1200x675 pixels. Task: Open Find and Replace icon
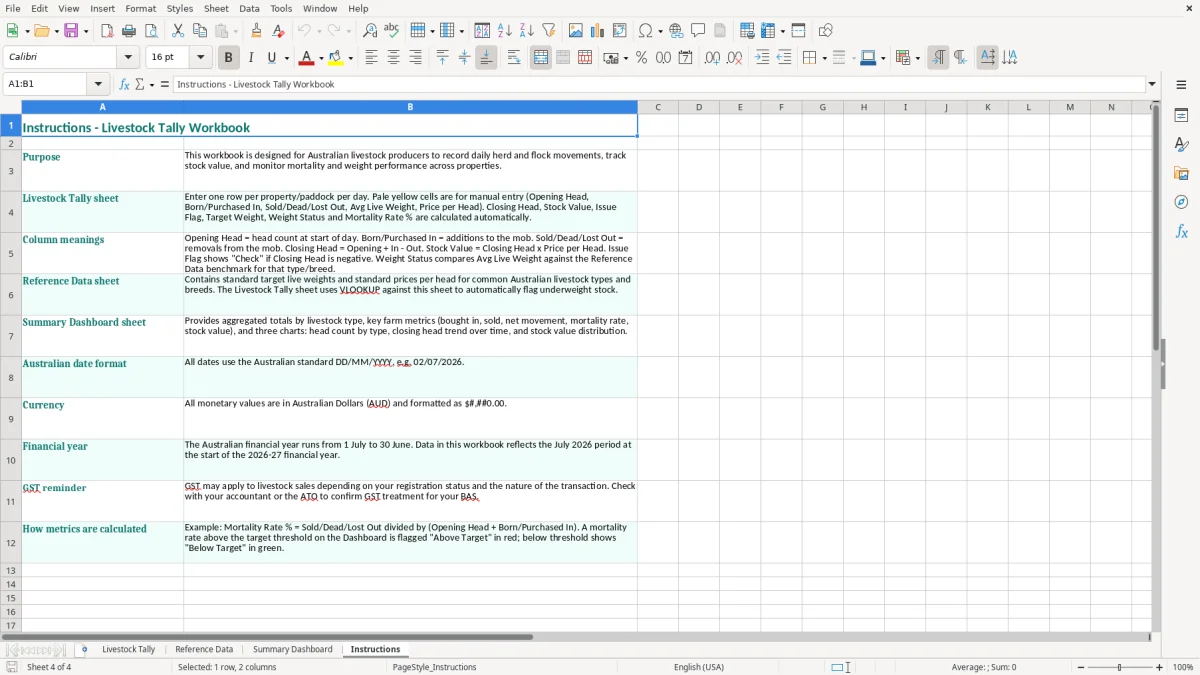(370, 31)
